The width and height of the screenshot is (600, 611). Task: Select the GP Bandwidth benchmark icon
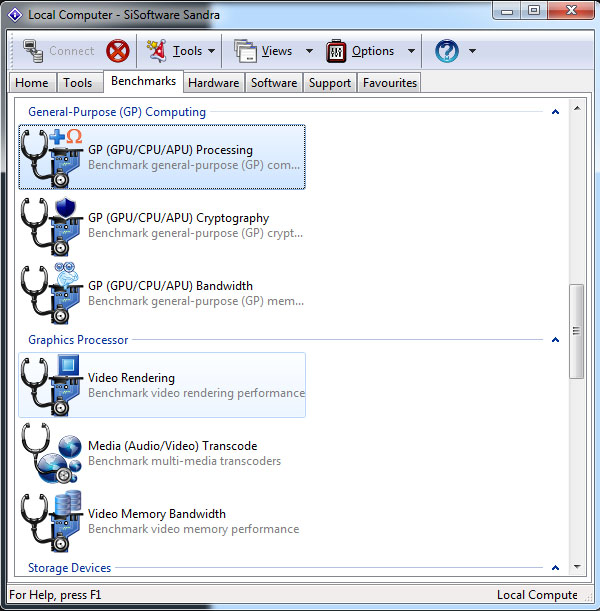52,293
